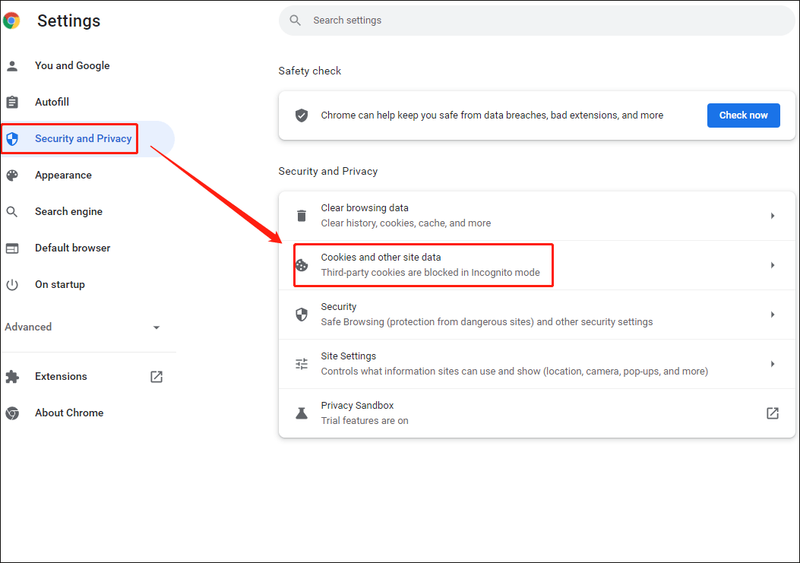
Task: Click the cookie icon
Action: click(x=302, y=265)
